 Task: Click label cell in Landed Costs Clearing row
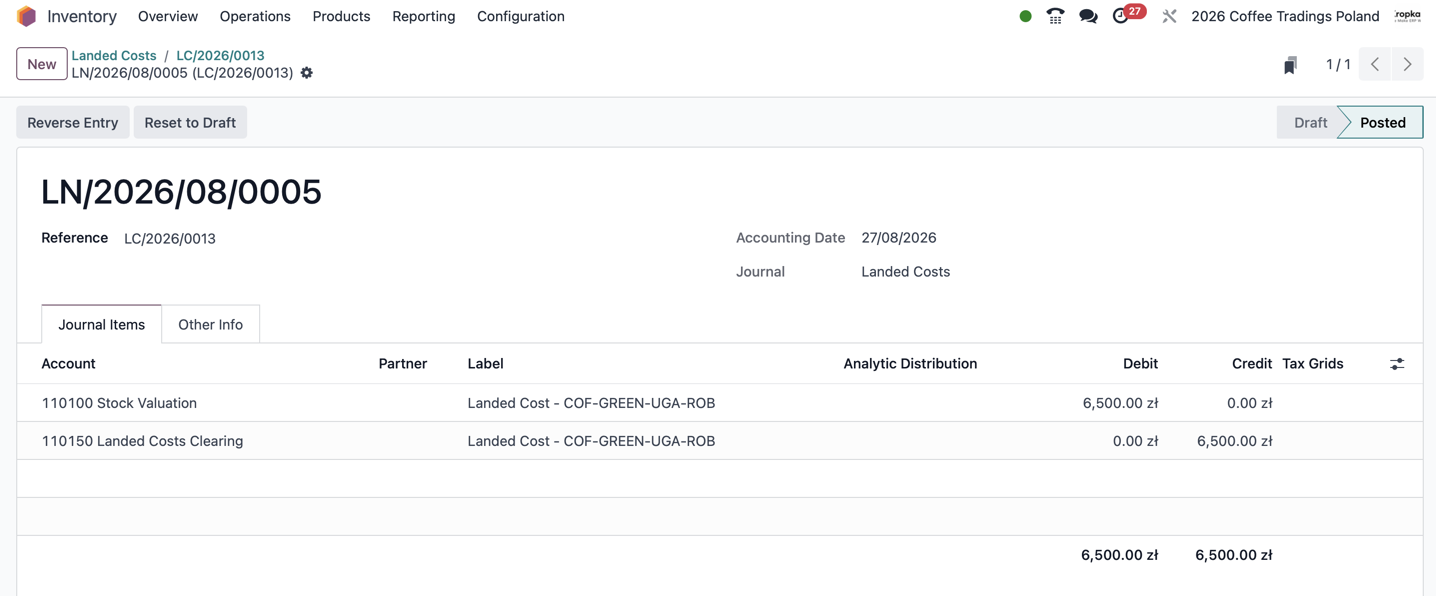[x=591, y=441]
